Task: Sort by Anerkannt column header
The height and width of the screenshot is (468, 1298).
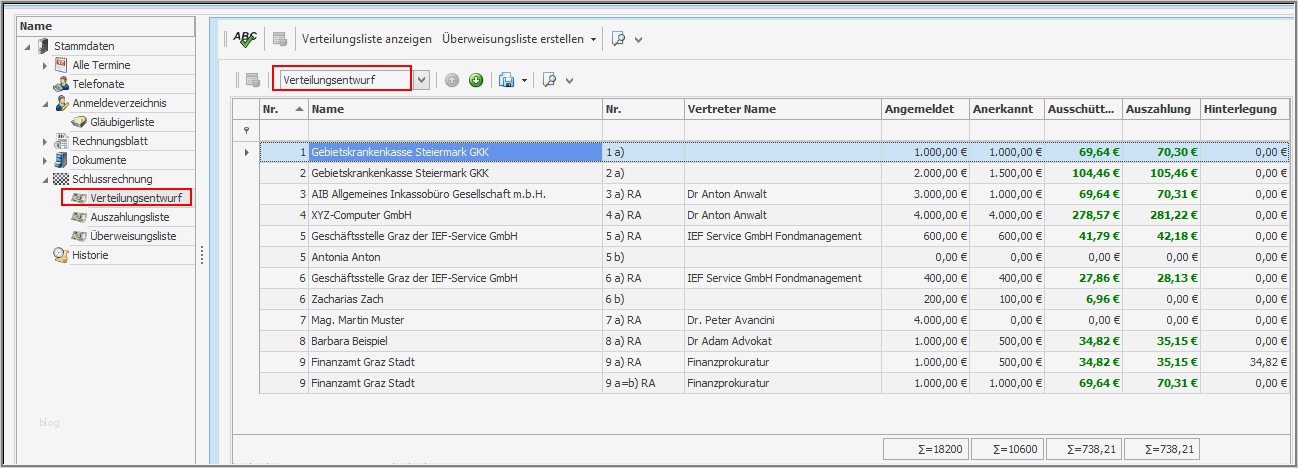Action: pyautogui.click(x=1007, y=109)
